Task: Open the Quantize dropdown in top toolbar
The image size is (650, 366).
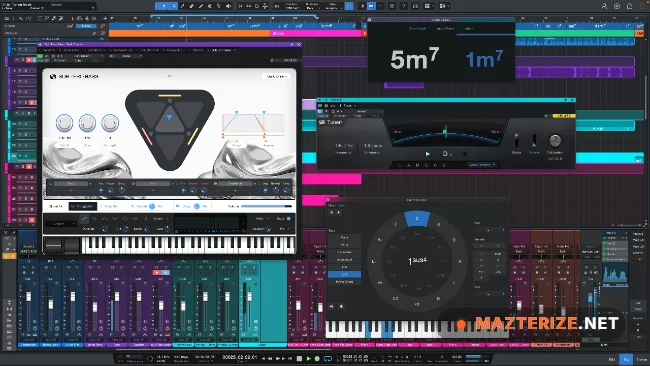Action: click(x=292, y=6)
